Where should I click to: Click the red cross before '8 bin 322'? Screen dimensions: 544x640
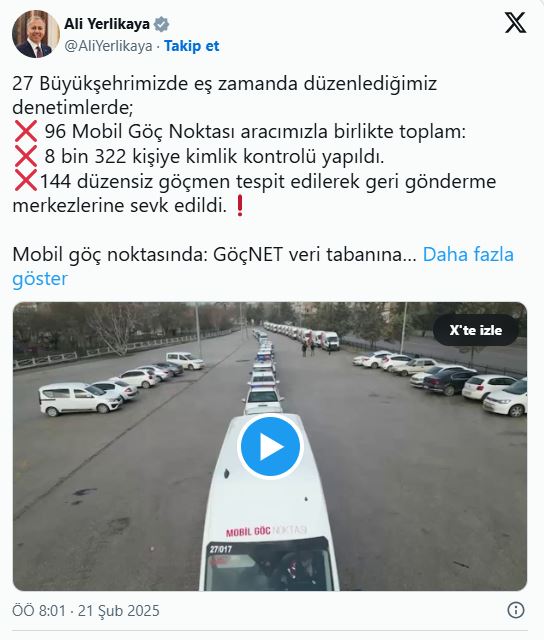[x=26, y=156]
